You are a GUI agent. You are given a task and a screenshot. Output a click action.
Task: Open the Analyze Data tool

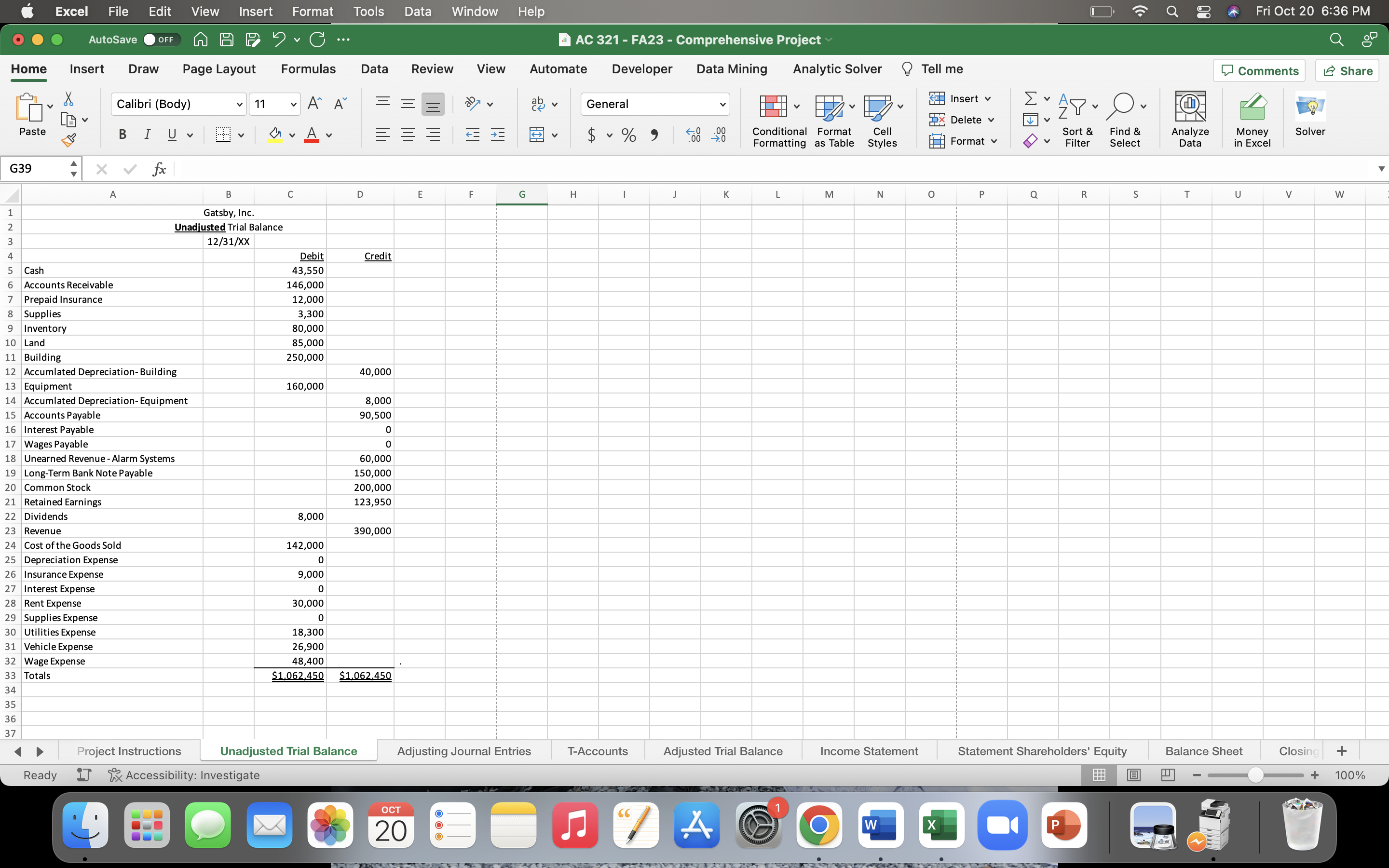(x=1190, y=119)
